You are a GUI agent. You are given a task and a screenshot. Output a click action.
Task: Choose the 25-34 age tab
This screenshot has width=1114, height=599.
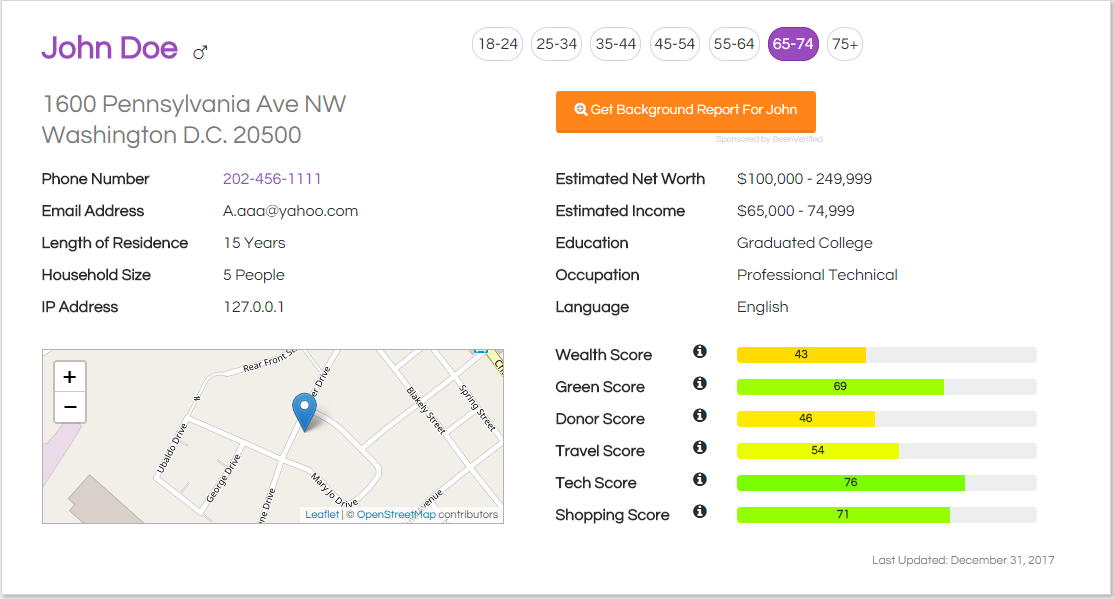click(556, 44)
